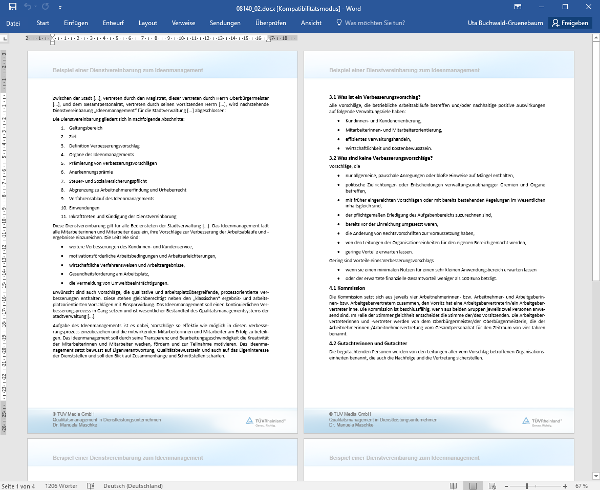
Task: Open the Datei menu
Action: point(13,21)
